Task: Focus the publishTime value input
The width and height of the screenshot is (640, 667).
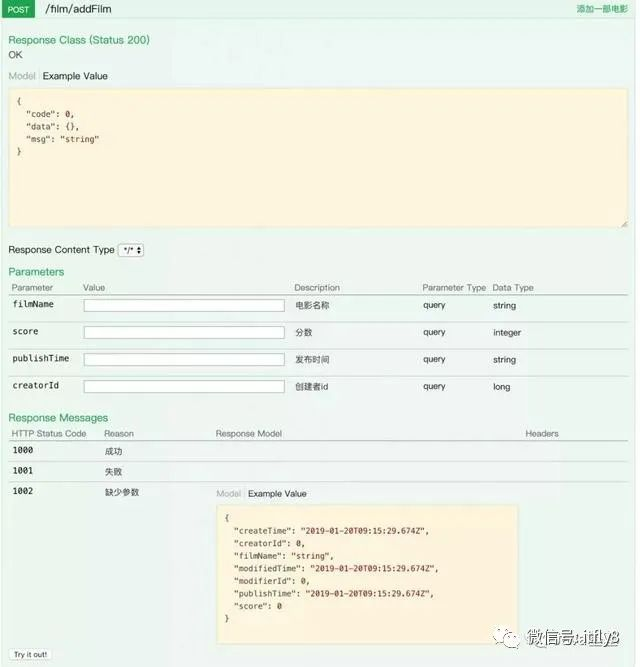Action: (x=184, y=359)
